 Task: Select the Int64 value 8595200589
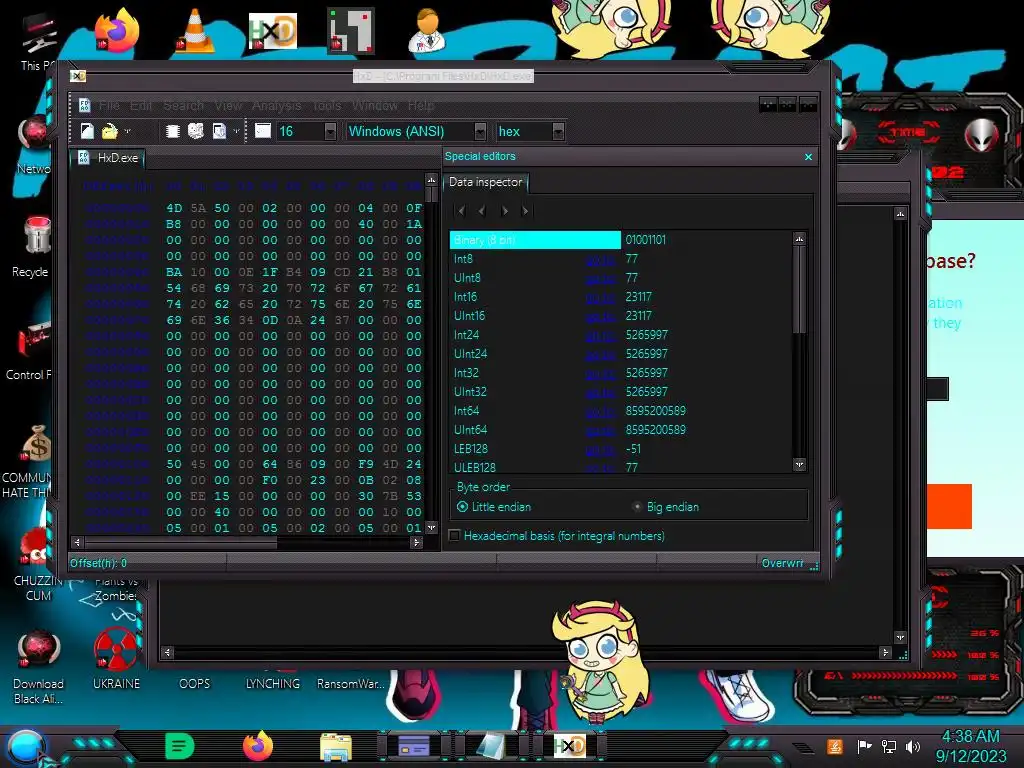[656, 411]
